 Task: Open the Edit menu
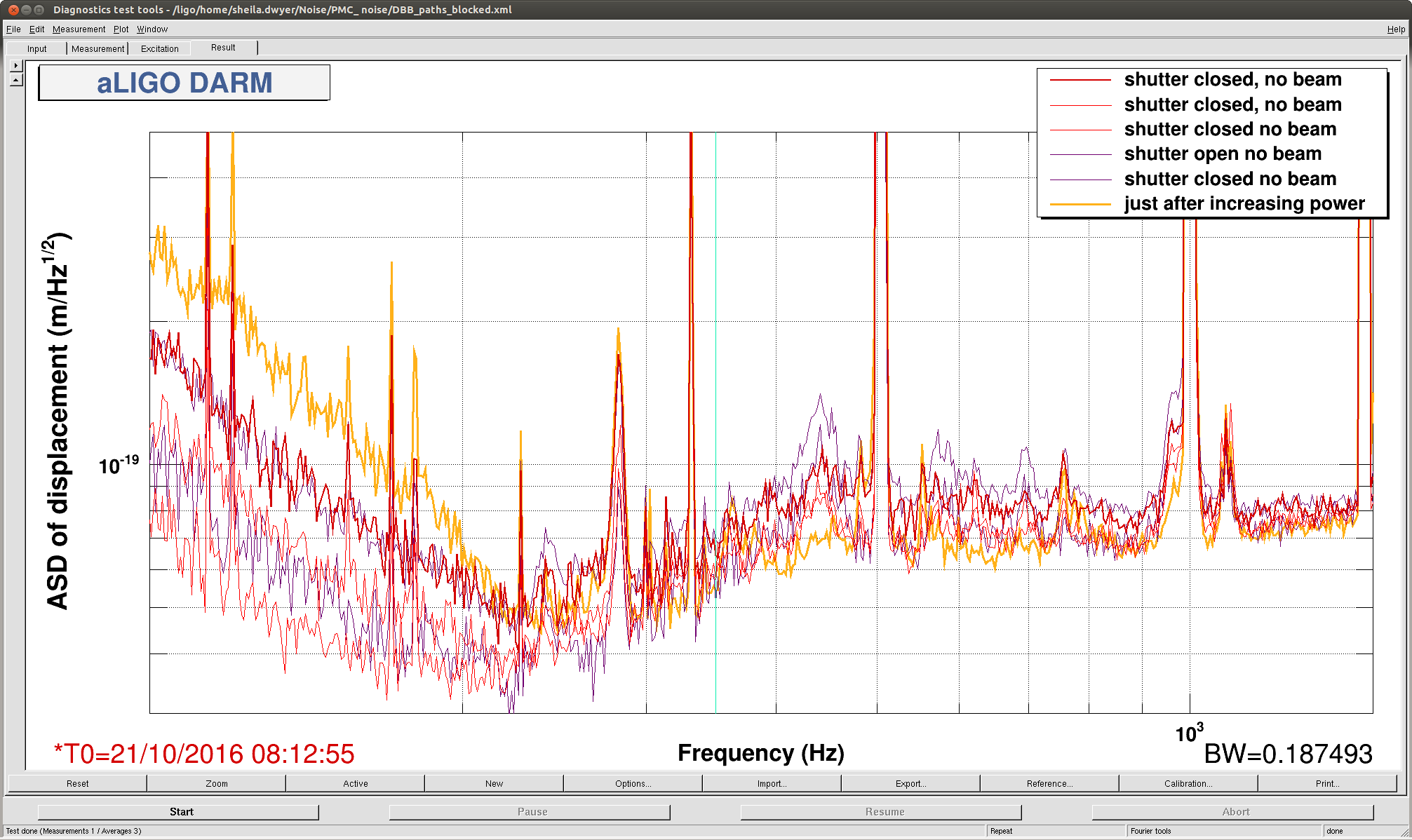(x=36, y=29)
